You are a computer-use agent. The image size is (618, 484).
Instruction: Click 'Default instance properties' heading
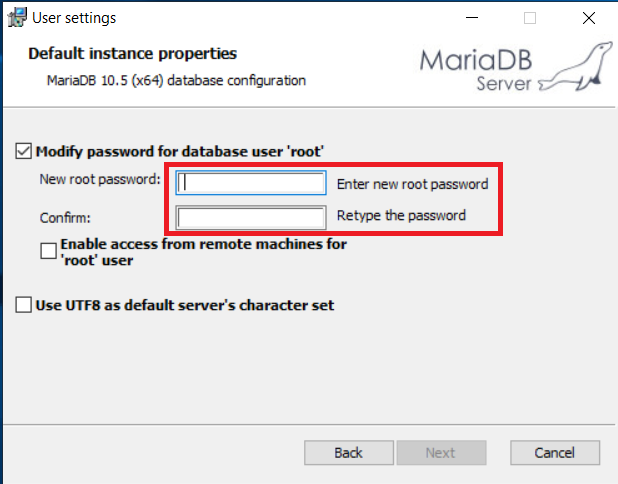132,54
